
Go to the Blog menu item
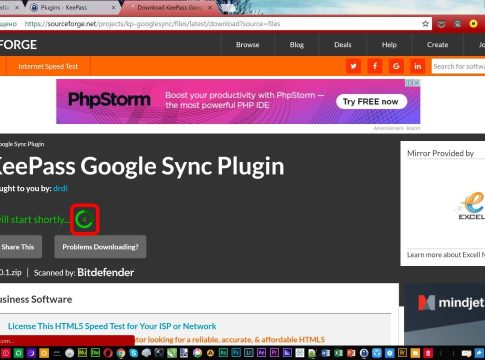[296, 45]
